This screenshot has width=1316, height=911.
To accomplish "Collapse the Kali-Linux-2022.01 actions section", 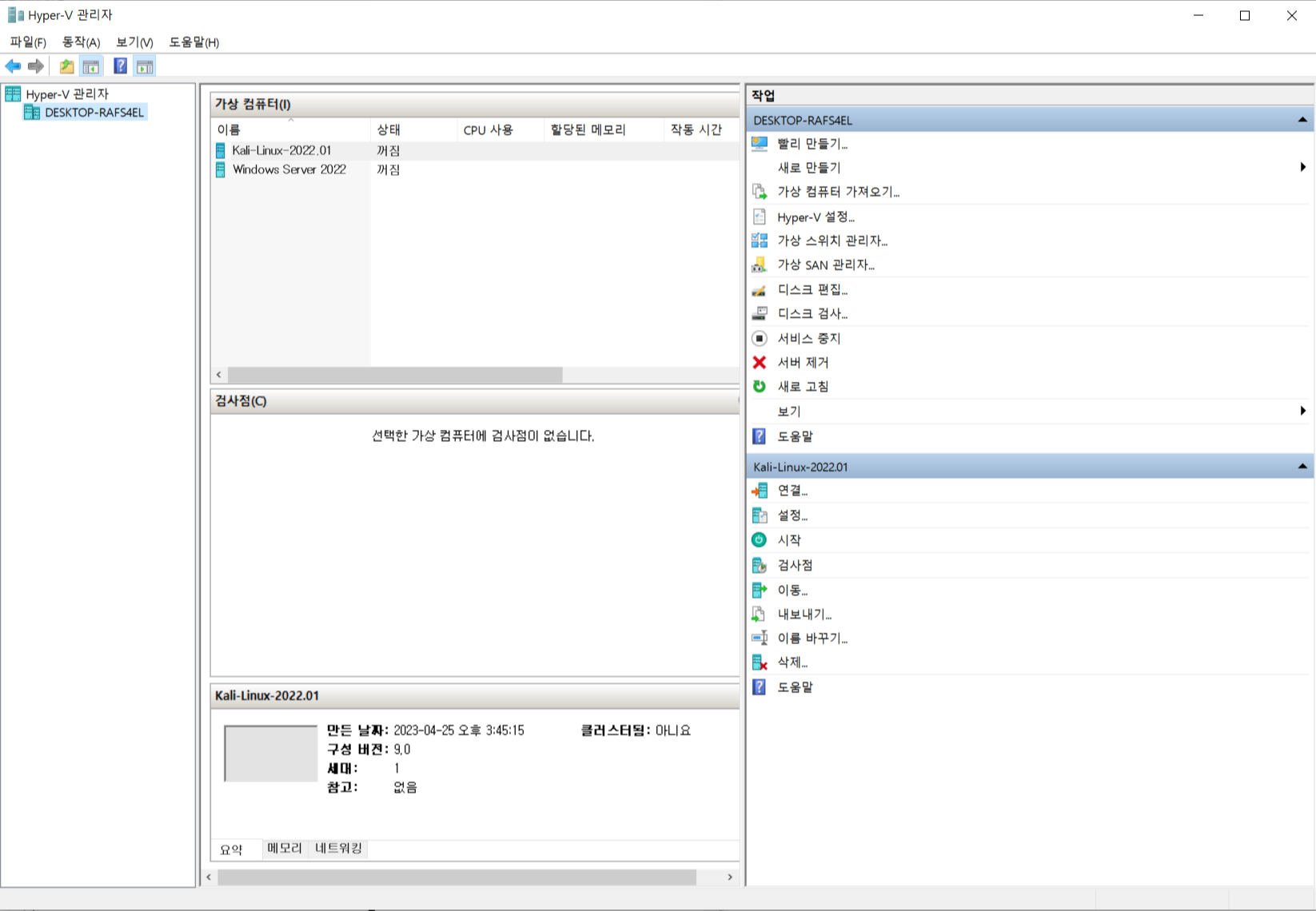I will [x=1302, y=467].
